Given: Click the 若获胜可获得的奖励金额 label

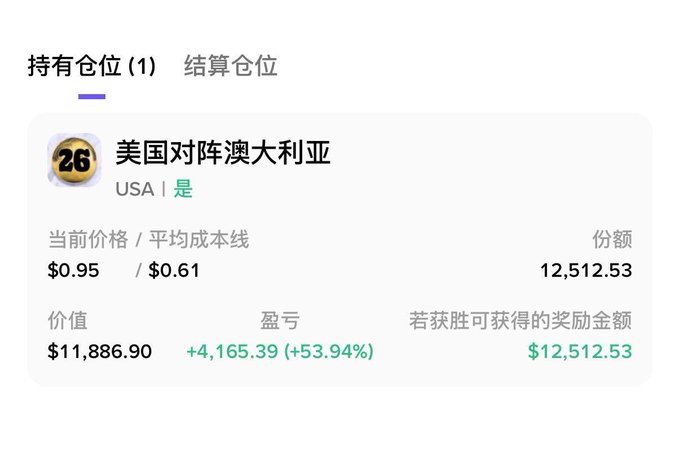Looking at the screenshot, I should (520, 321).
